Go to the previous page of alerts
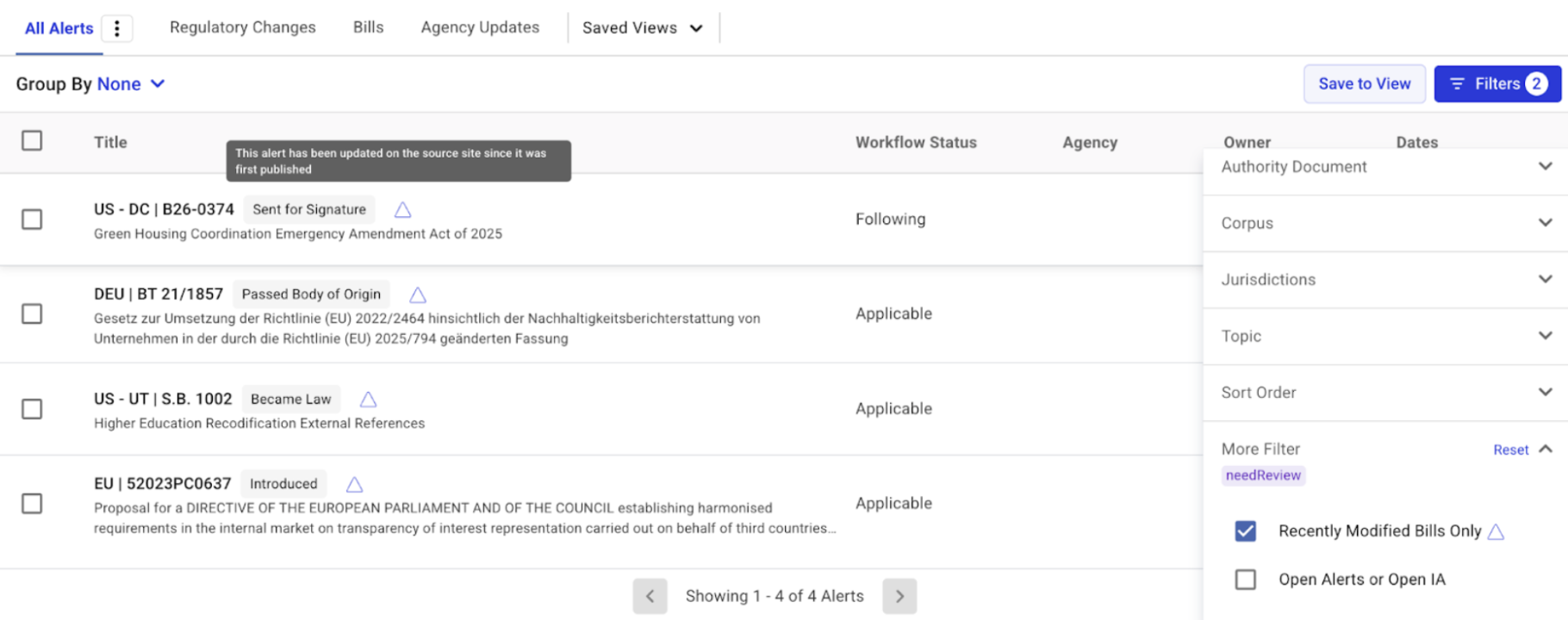Image resolution: width=1568 pixels, height=620 pixels. (x=650, y=596)
